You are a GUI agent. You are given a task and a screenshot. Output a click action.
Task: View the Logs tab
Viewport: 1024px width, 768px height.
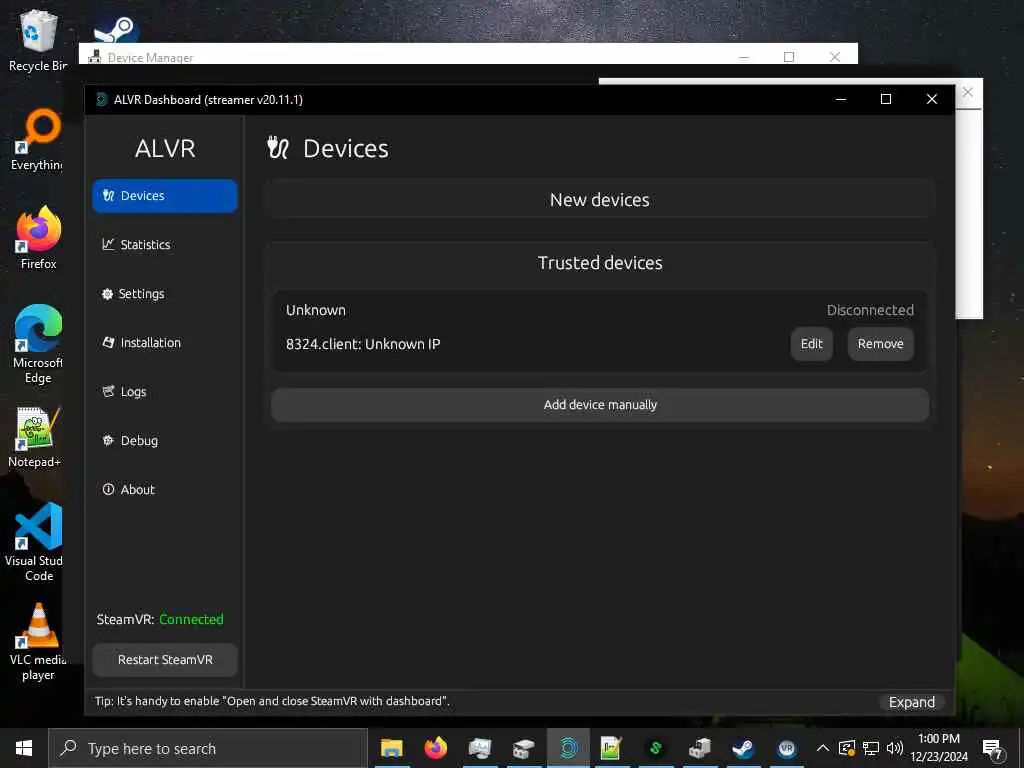[x=165, y=392]
